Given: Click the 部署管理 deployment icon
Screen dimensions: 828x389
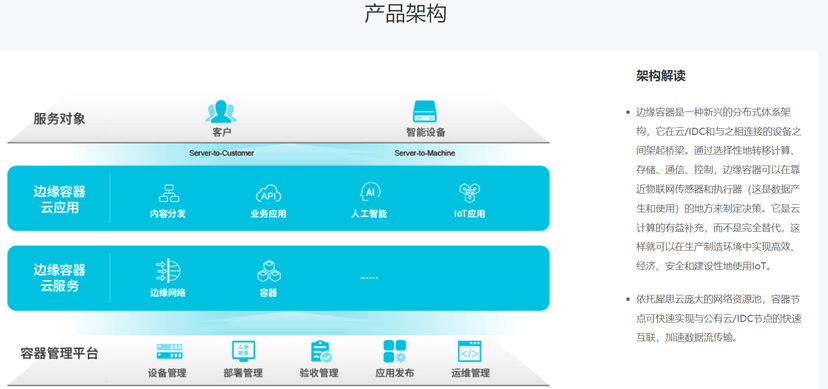Looking at the screenshot, I should coord(243,352).
